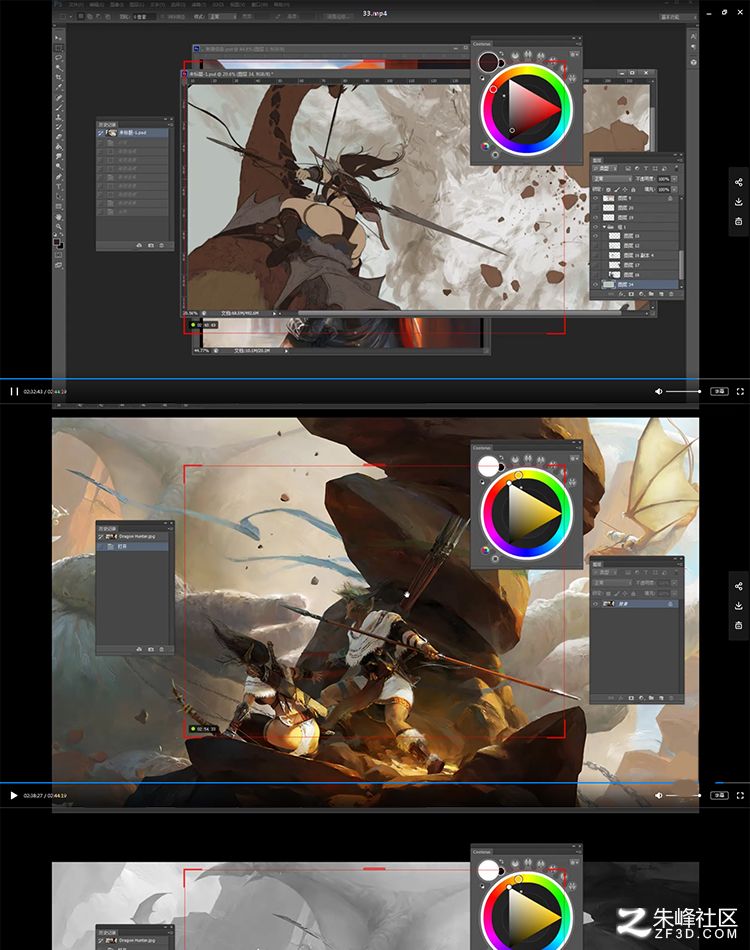Viewport: 750px width, 950px height.
Task: Open upper History panel flyout menu
Action: coord(170,124)
